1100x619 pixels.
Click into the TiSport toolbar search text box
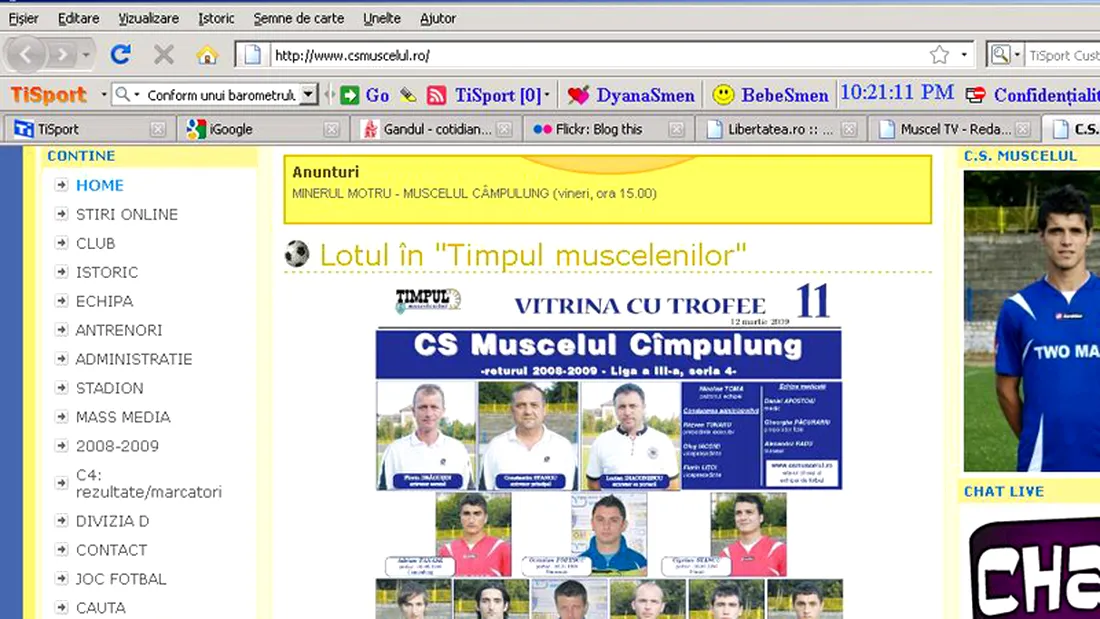point(221,95)
